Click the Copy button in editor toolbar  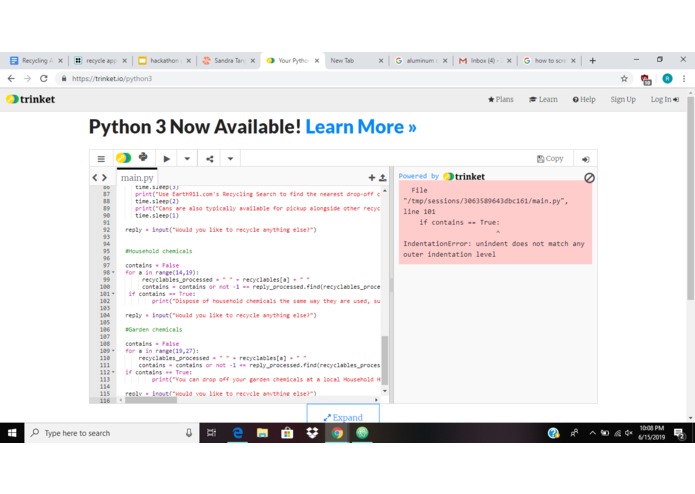pyautogui.click(x=550, y=159)
